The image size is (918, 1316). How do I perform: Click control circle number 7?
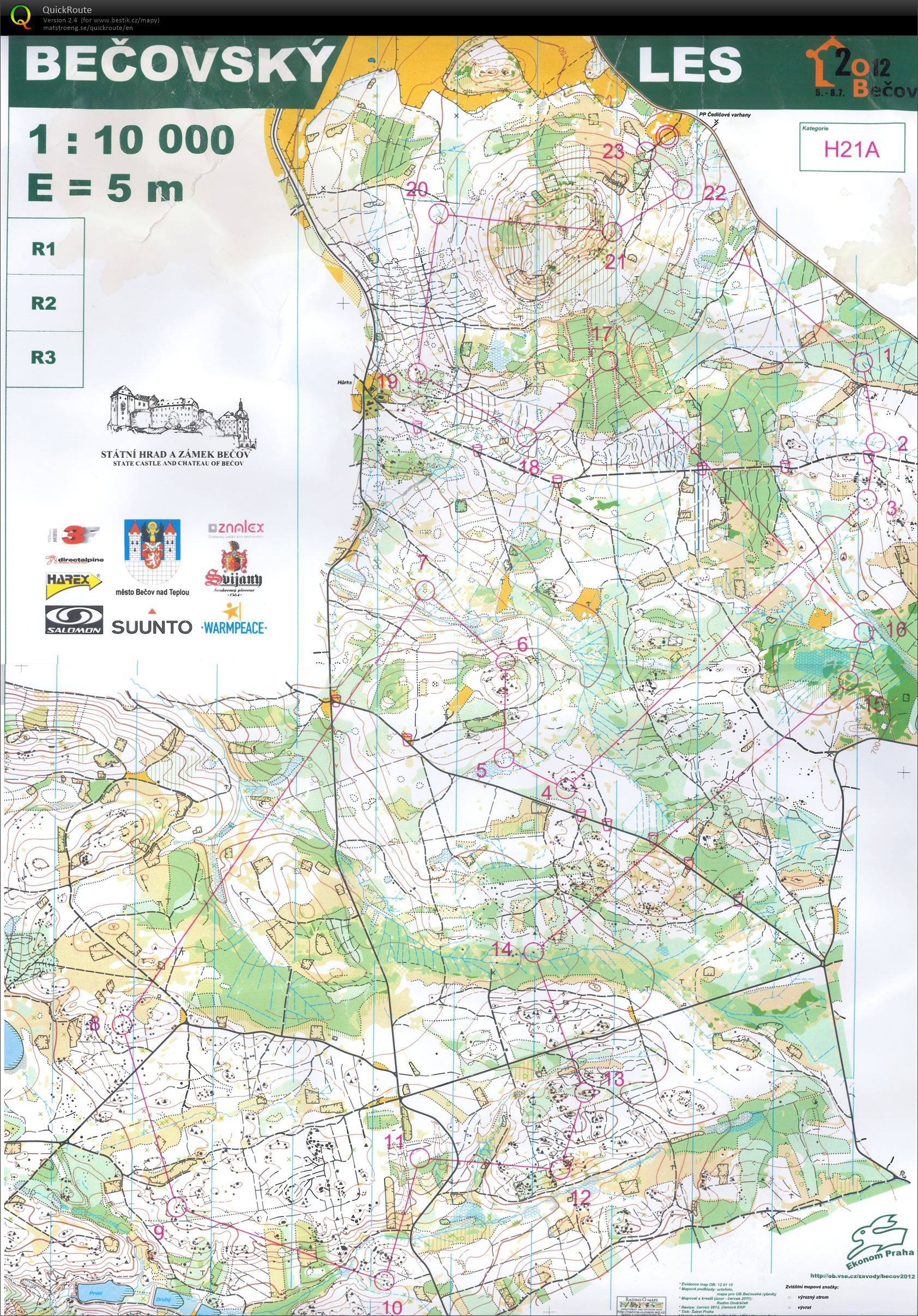[424, 590]
